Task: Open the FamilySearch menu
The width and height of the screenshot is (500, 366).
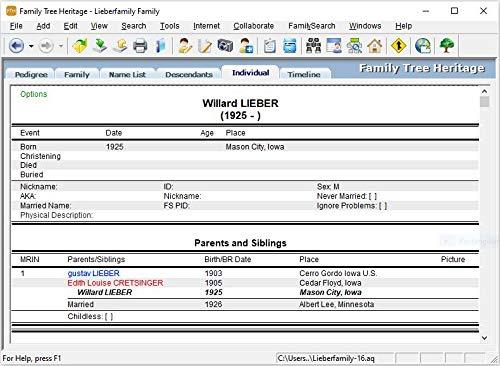Action: [x=312, y=26]
